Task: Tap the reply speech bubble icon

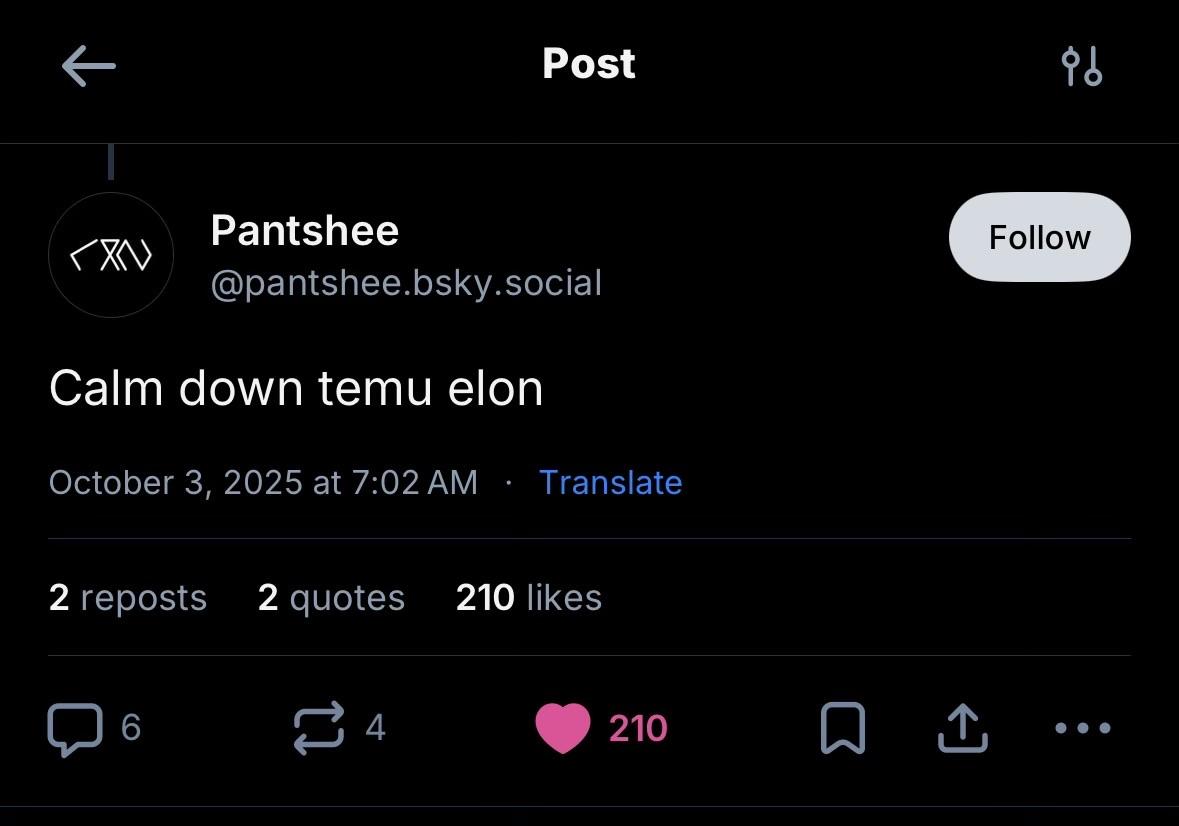Action: (75, 727)
